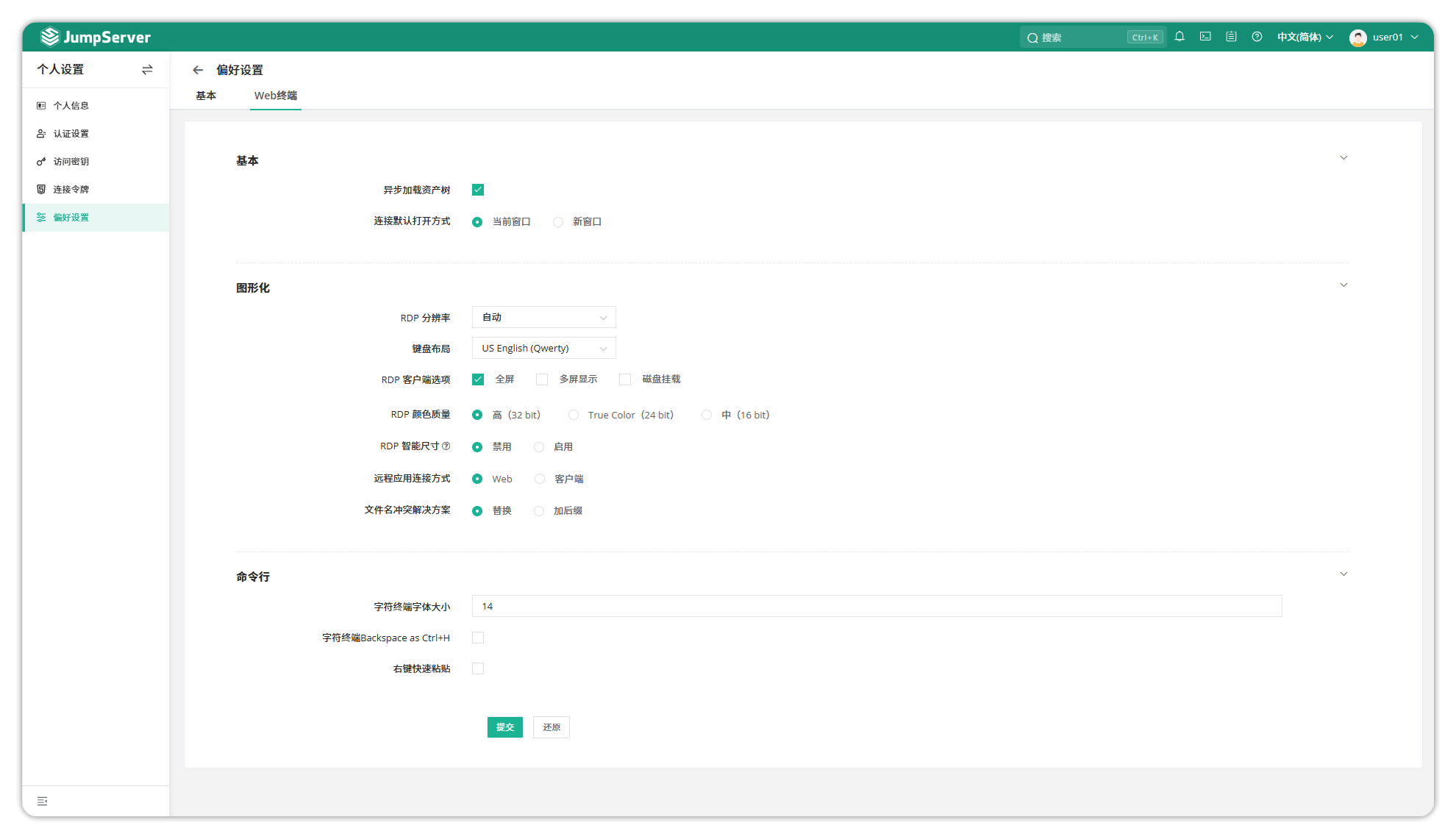Open the 键盘布局 US English dropdown

[543, 349]
